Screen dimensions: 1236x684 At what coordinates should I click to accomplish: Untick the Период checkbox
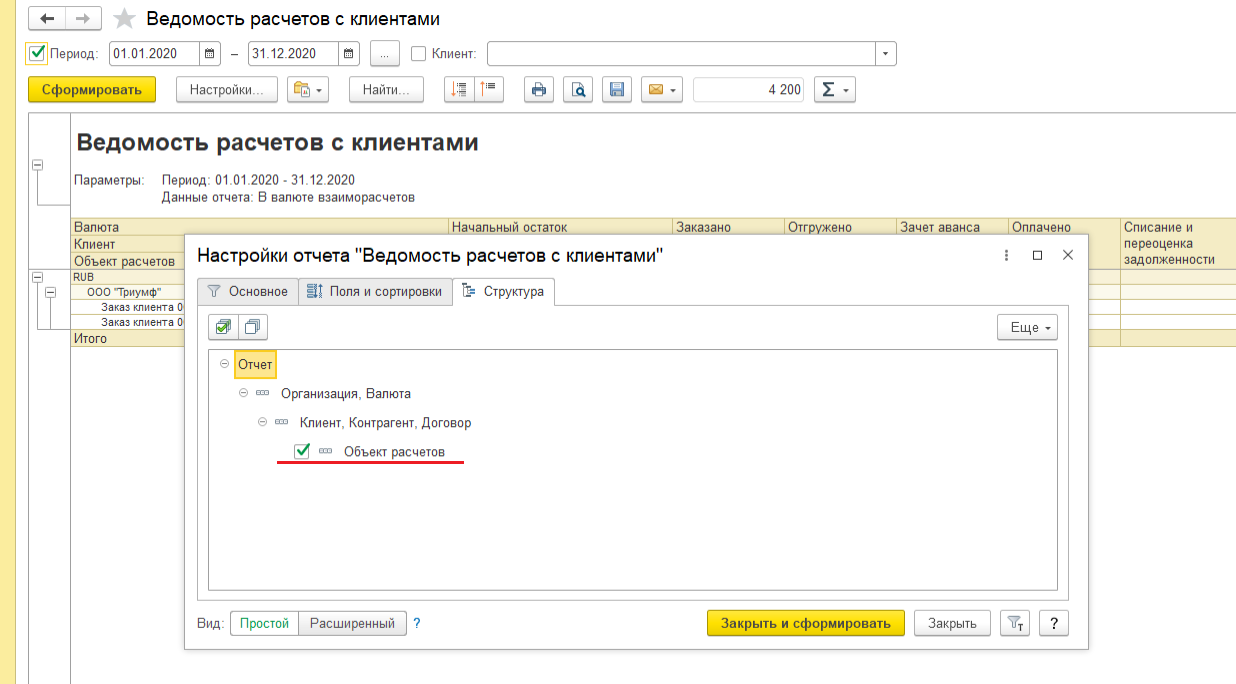tap(37, 53)
